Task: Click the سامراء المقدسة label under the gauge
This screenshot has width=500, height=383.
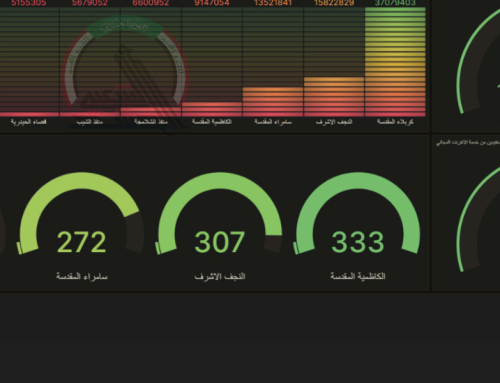Action: click(82, 276)
